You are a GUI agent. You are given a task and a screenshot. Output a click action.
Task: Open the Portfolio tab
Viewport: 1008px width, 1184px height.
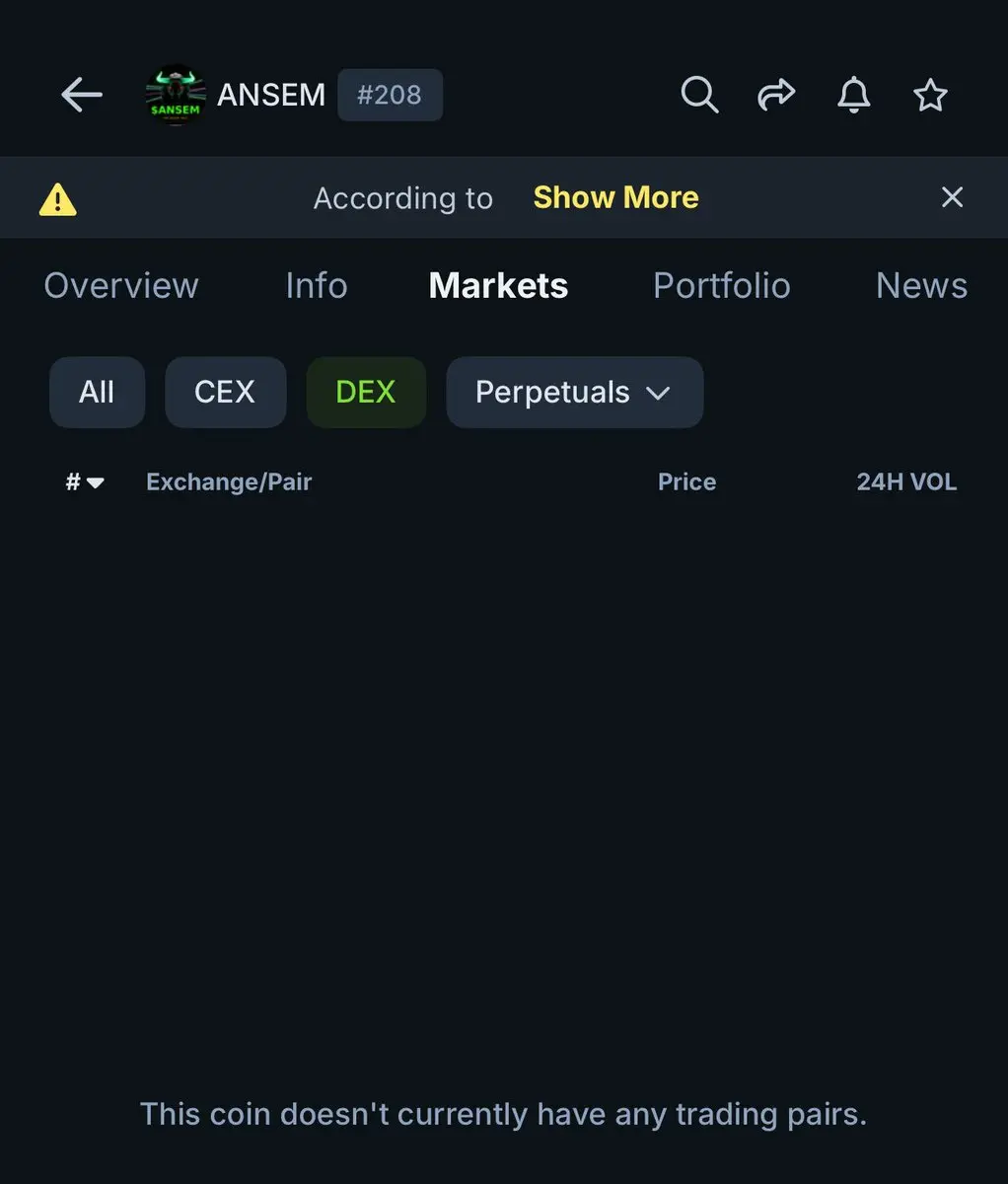(x=721, y=285)
